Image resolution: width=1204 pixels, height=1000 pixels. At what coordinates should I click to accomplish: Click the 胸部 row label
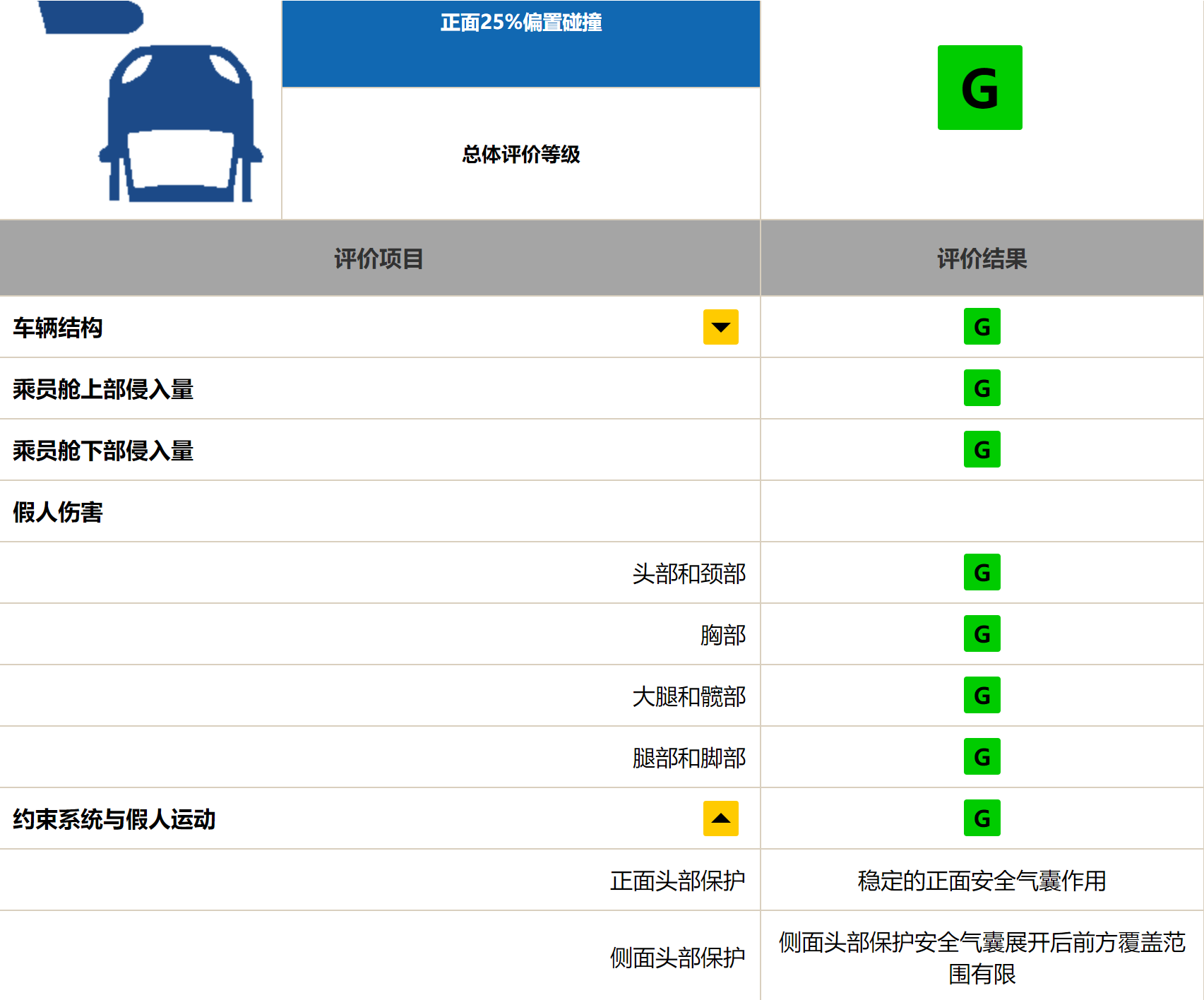pyautogui.click(x=723, y=635)
